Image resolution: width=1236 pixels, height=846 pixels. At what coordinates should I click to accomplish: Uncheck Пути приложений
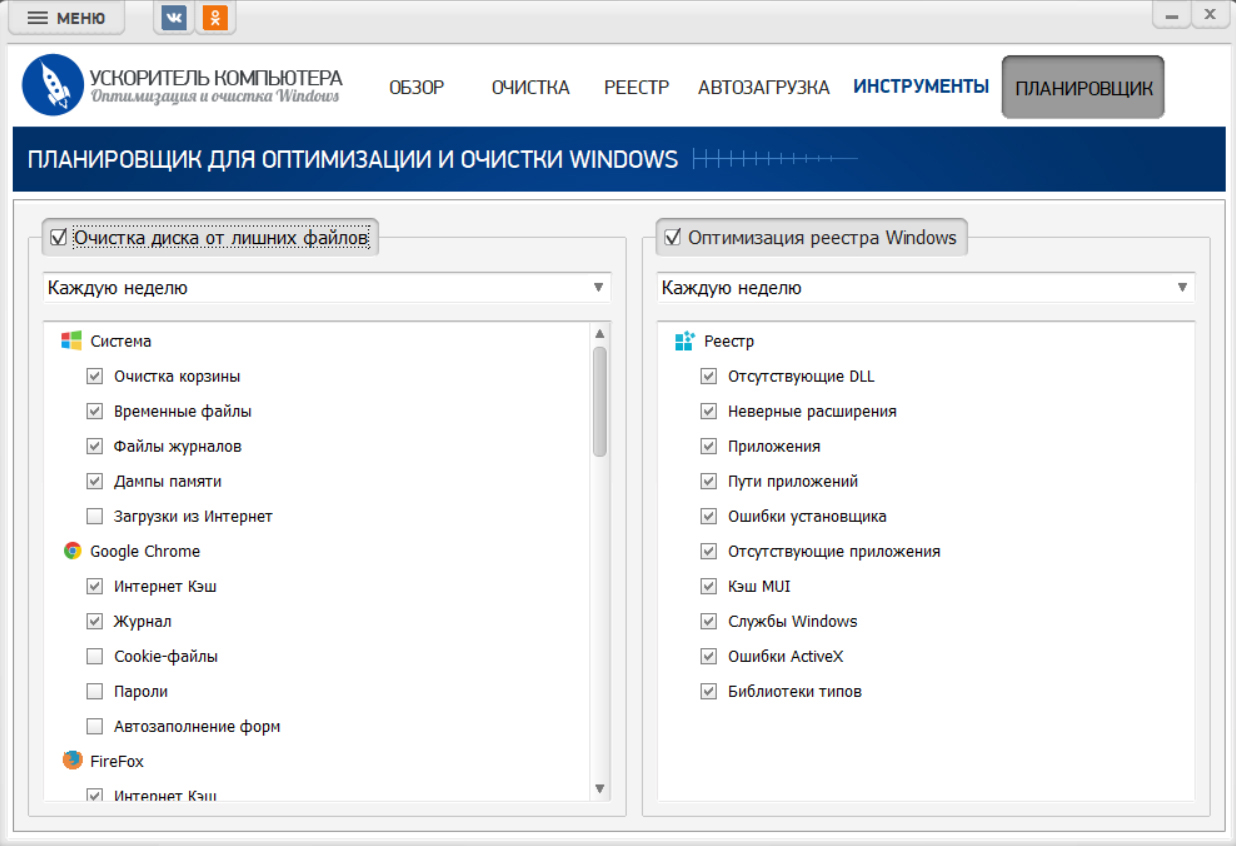[709, 482]
